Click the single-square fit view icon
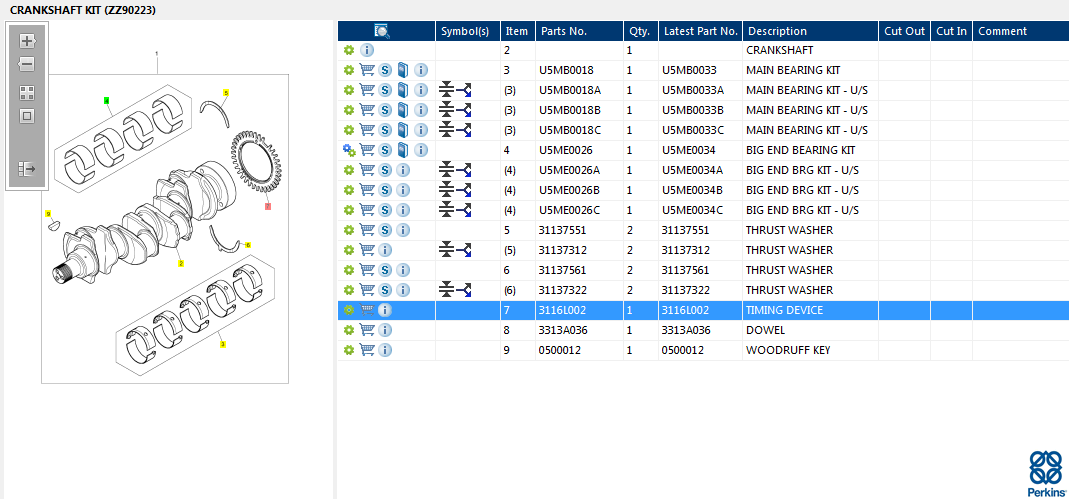Screen dimensions: 1069x499 27,116
